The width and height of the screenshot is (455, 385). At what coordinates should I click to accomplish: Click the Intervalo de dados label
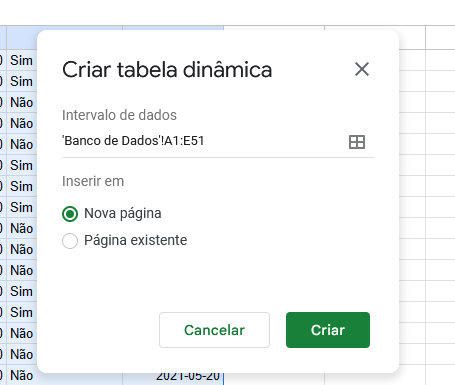coord(119,115)
